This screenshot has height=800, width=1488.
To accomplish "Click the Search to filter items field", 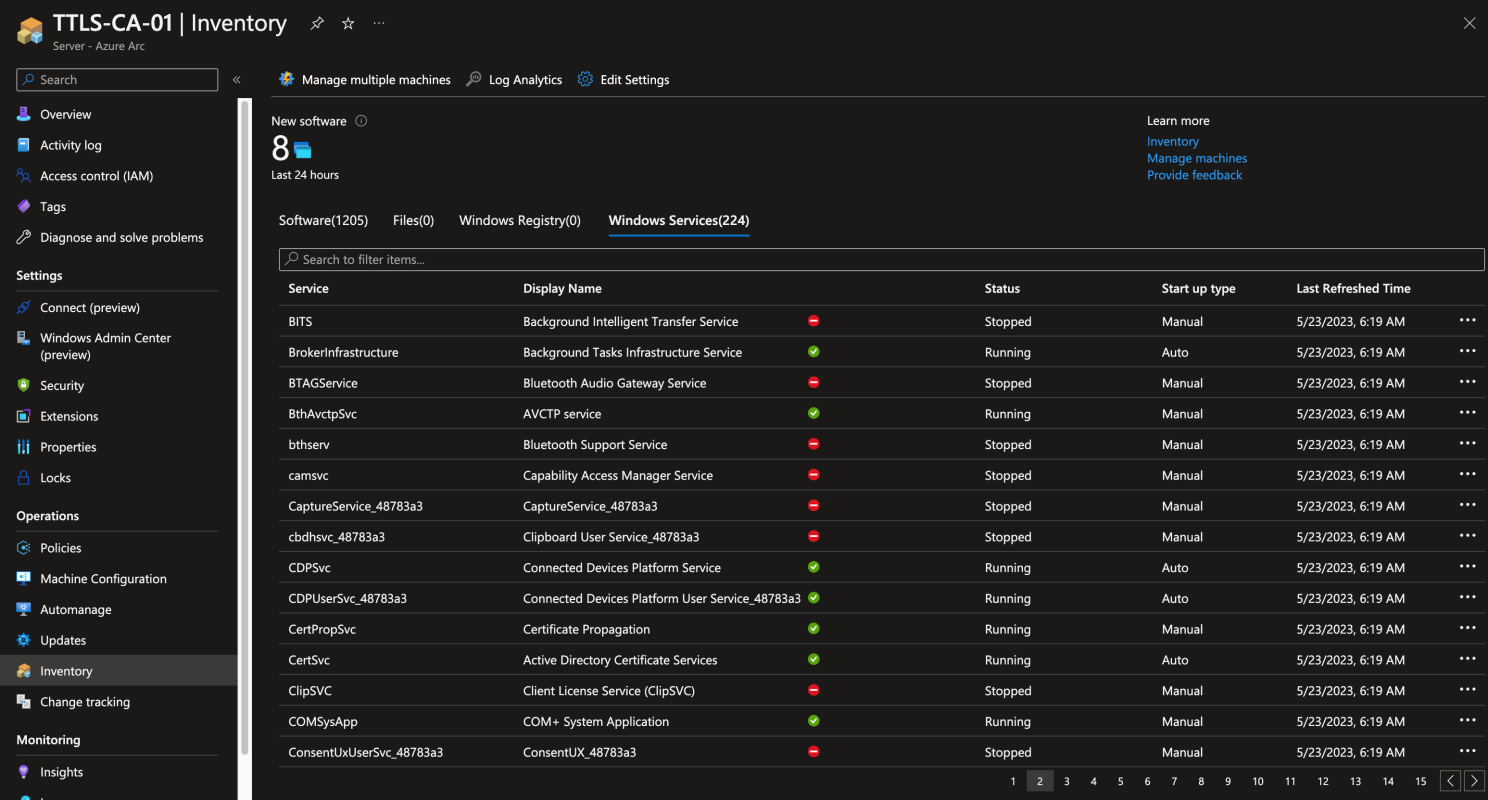I will [x=881, y=259].
